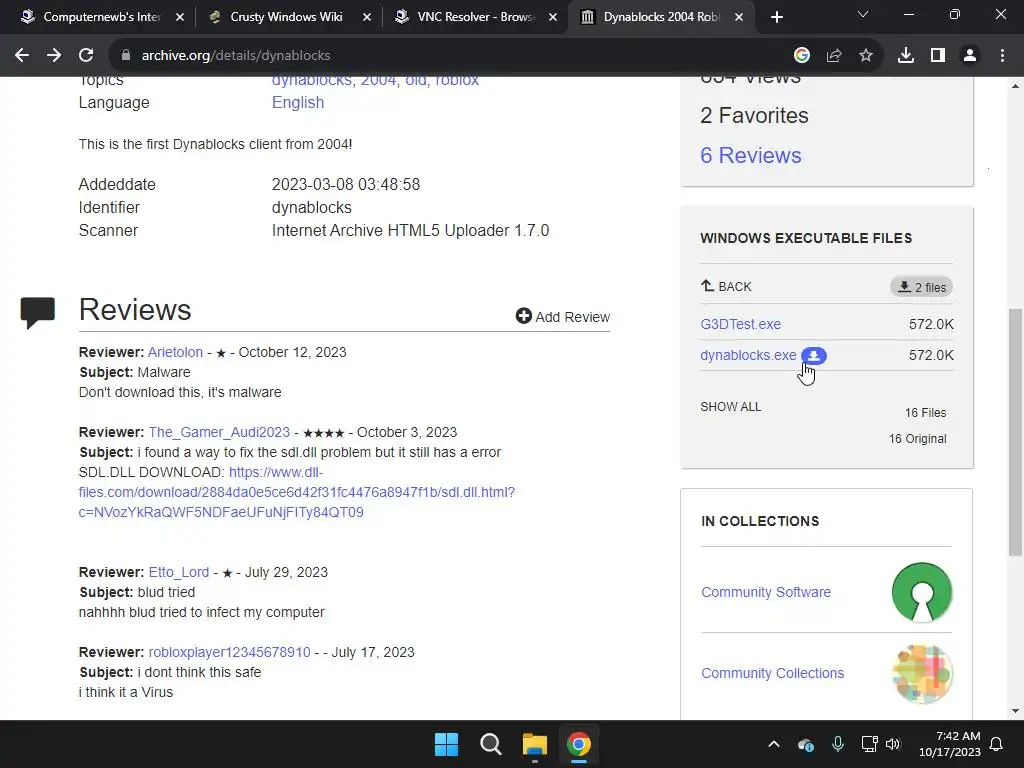Show hidden system tray icons

coord(774,744)
